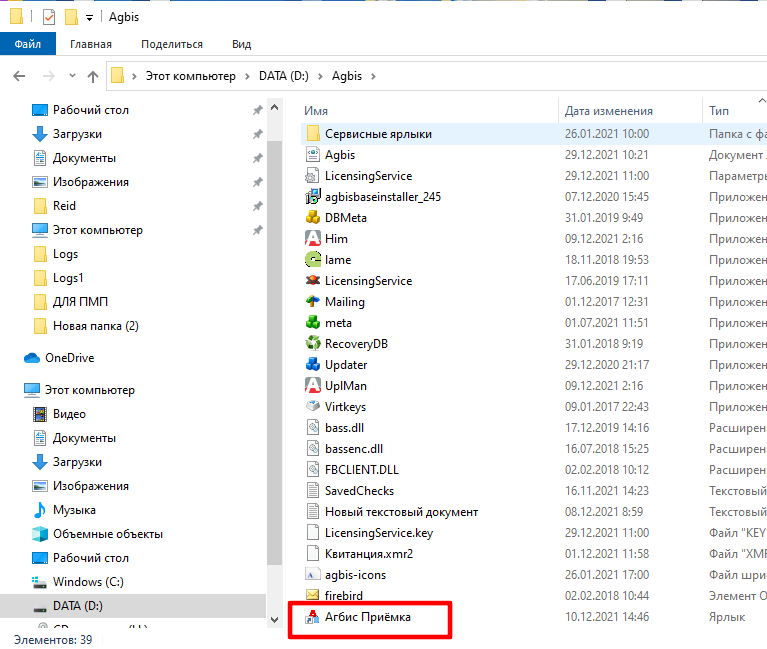Click the Him application icon
Image resolution: width=767 pixels, height=649 pixels.
[313, 239]
